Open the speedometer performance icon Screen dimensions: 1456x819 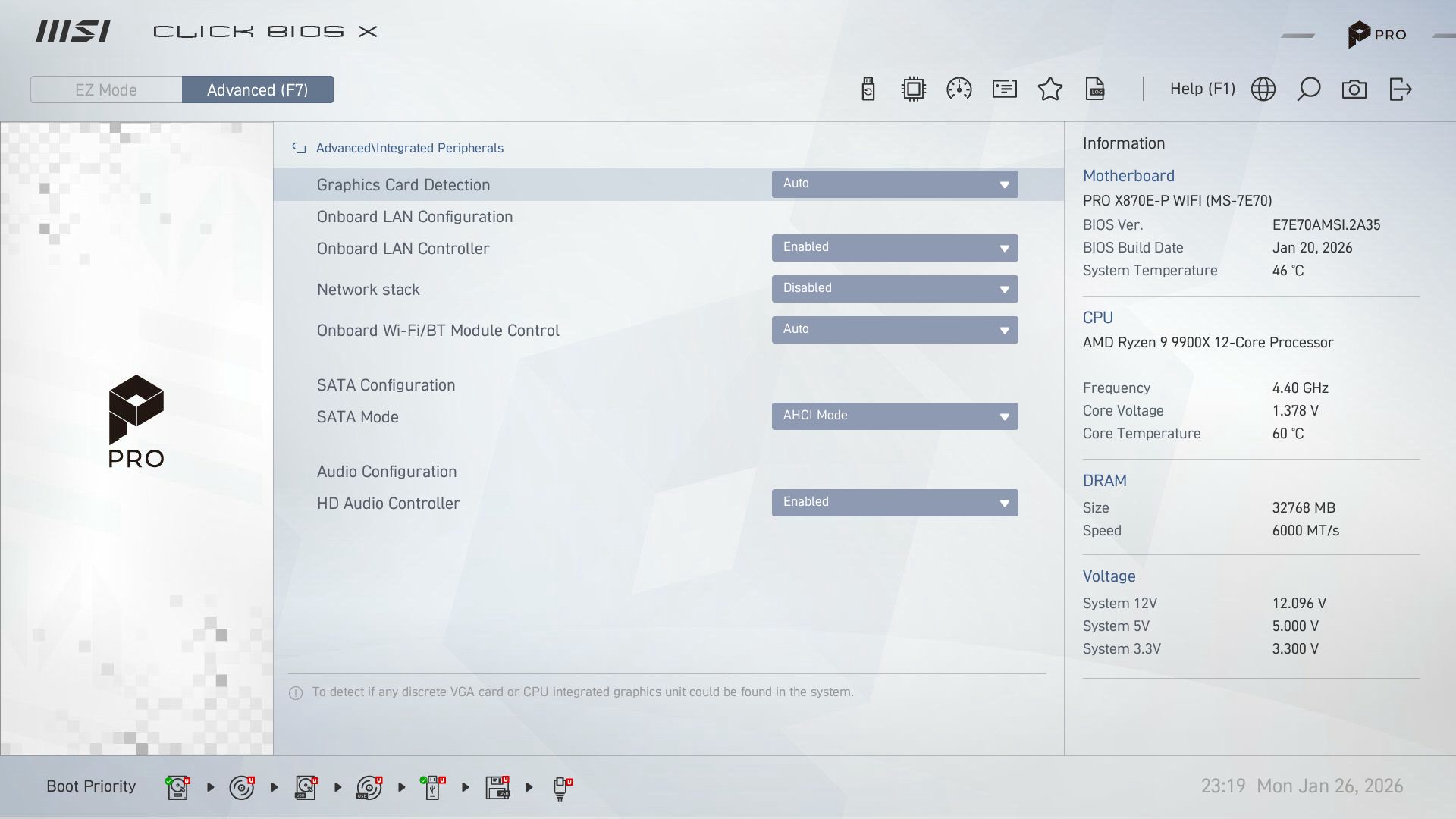pos(959,89)
